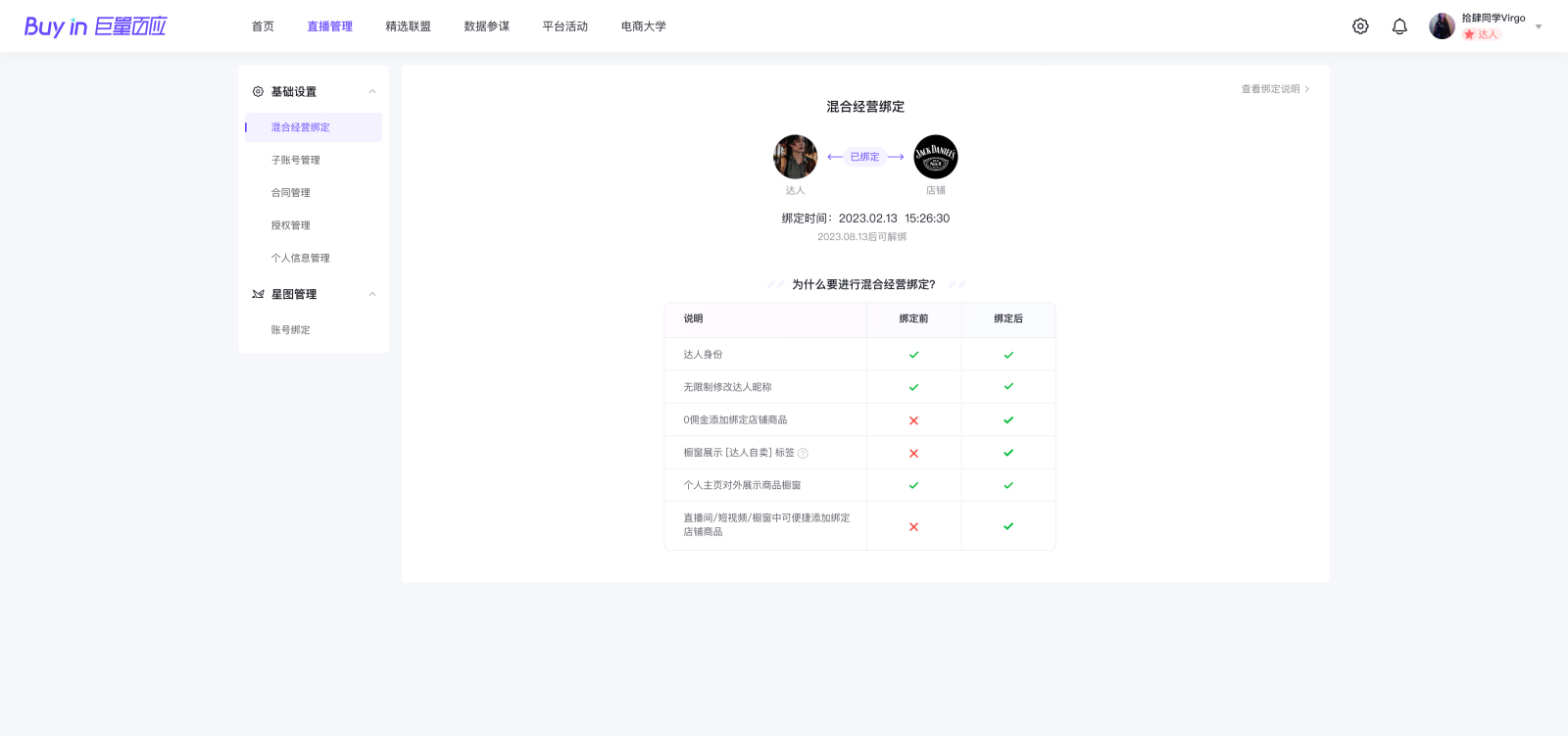Viewport: 1568px width, 736px height.
Task: Click the 绑定前 checkmark for 无限制修改达人昵称
Action: [x=913, y=387]
